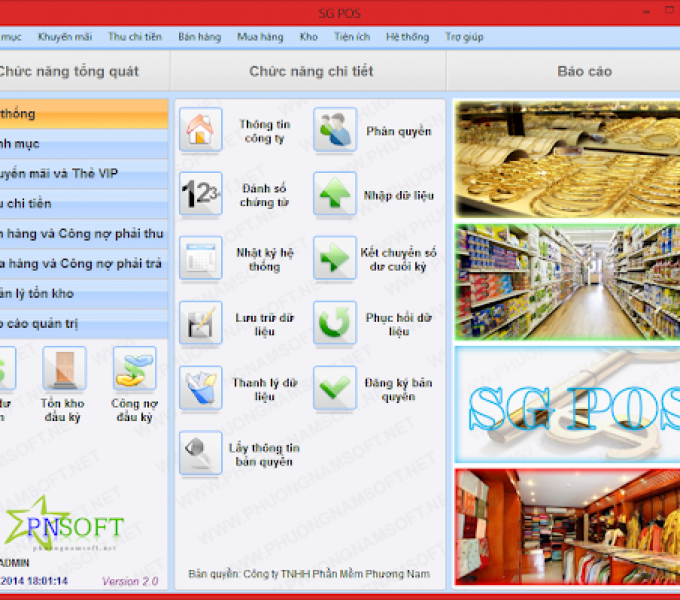Select Khuyến mãi và Thẻ VIP category
This screenshot has width=680, height=600.
click(x=84, y=174)
